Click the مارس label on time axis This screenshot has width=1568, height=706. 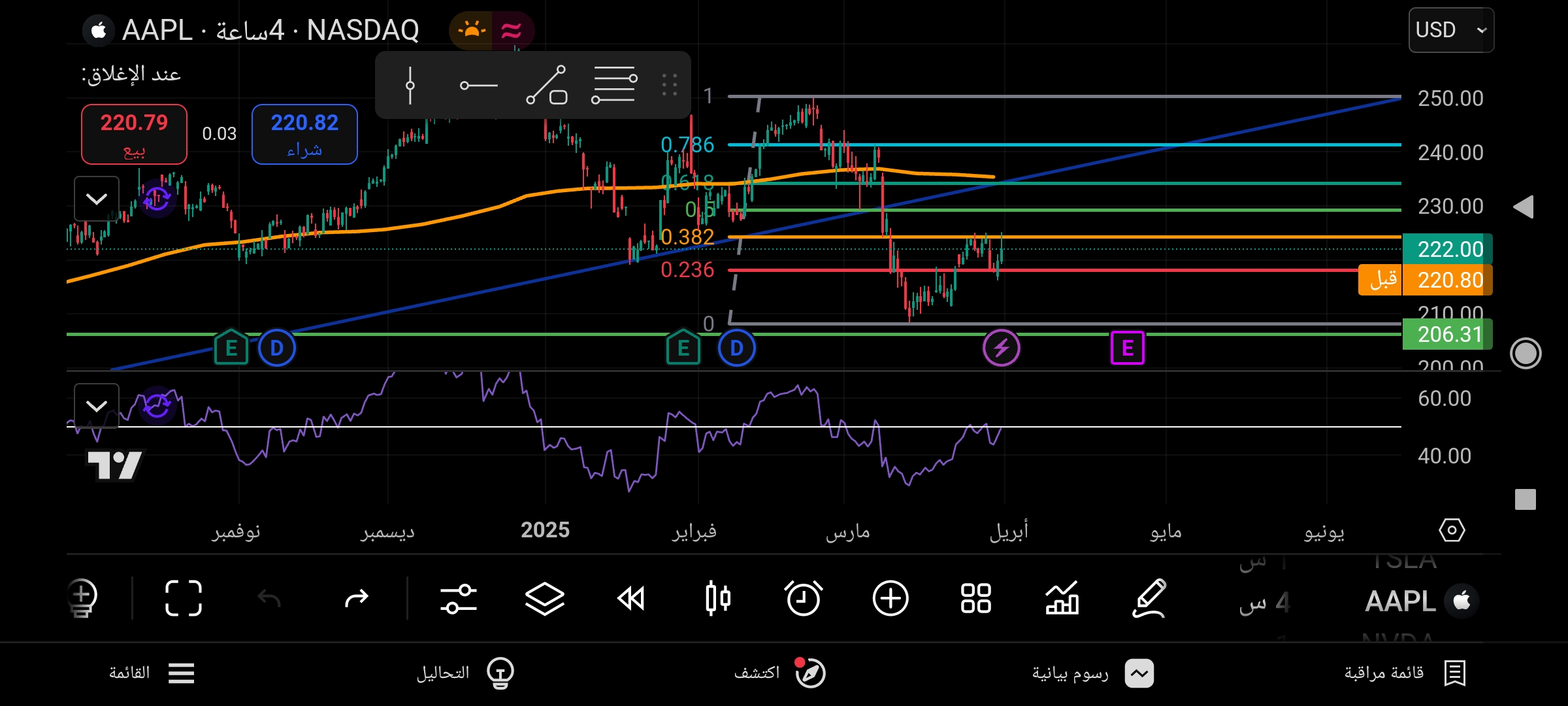tap(847, 531)
